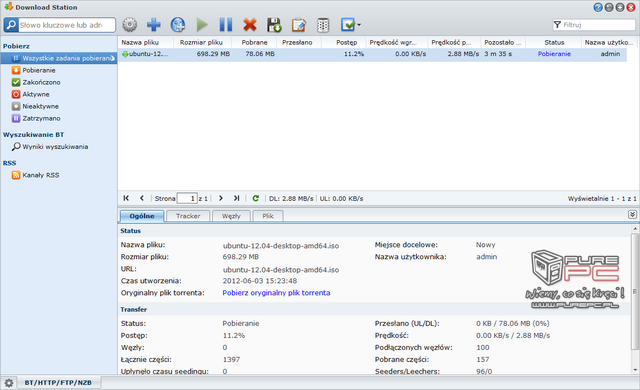
Task: Refresh the task list with green arrow
Action: click(x=256, y=198)
